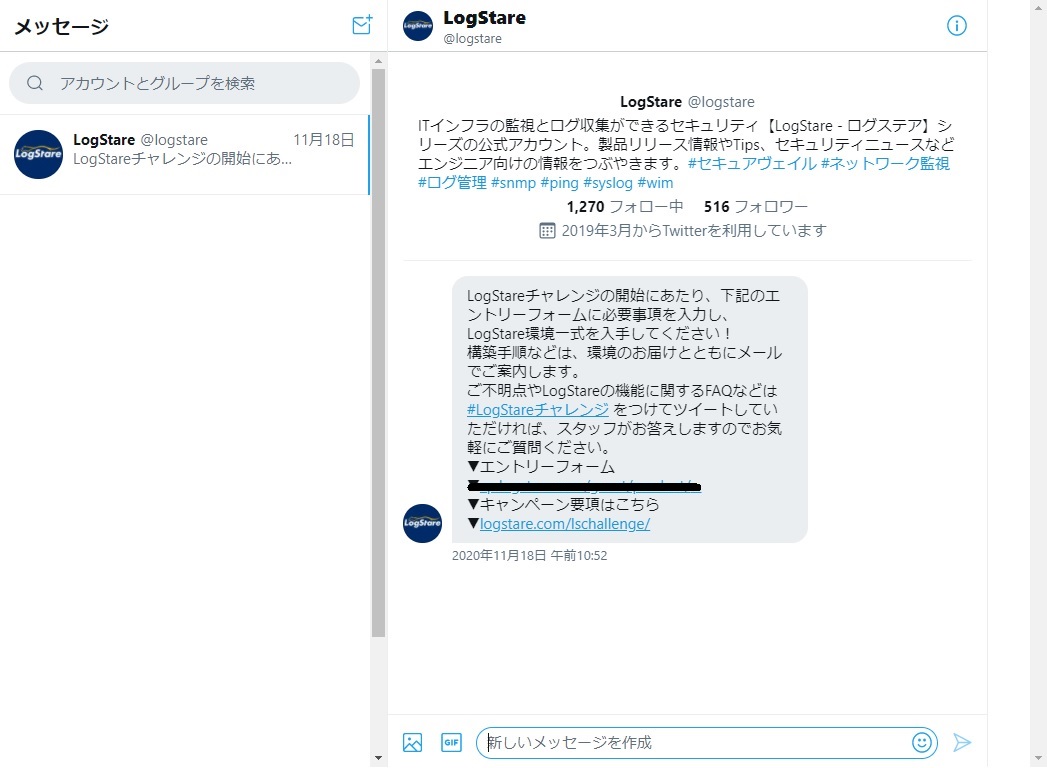Attach an image with the picture icon
This screenshot has width=1047, height=768.
pos(412,743)
